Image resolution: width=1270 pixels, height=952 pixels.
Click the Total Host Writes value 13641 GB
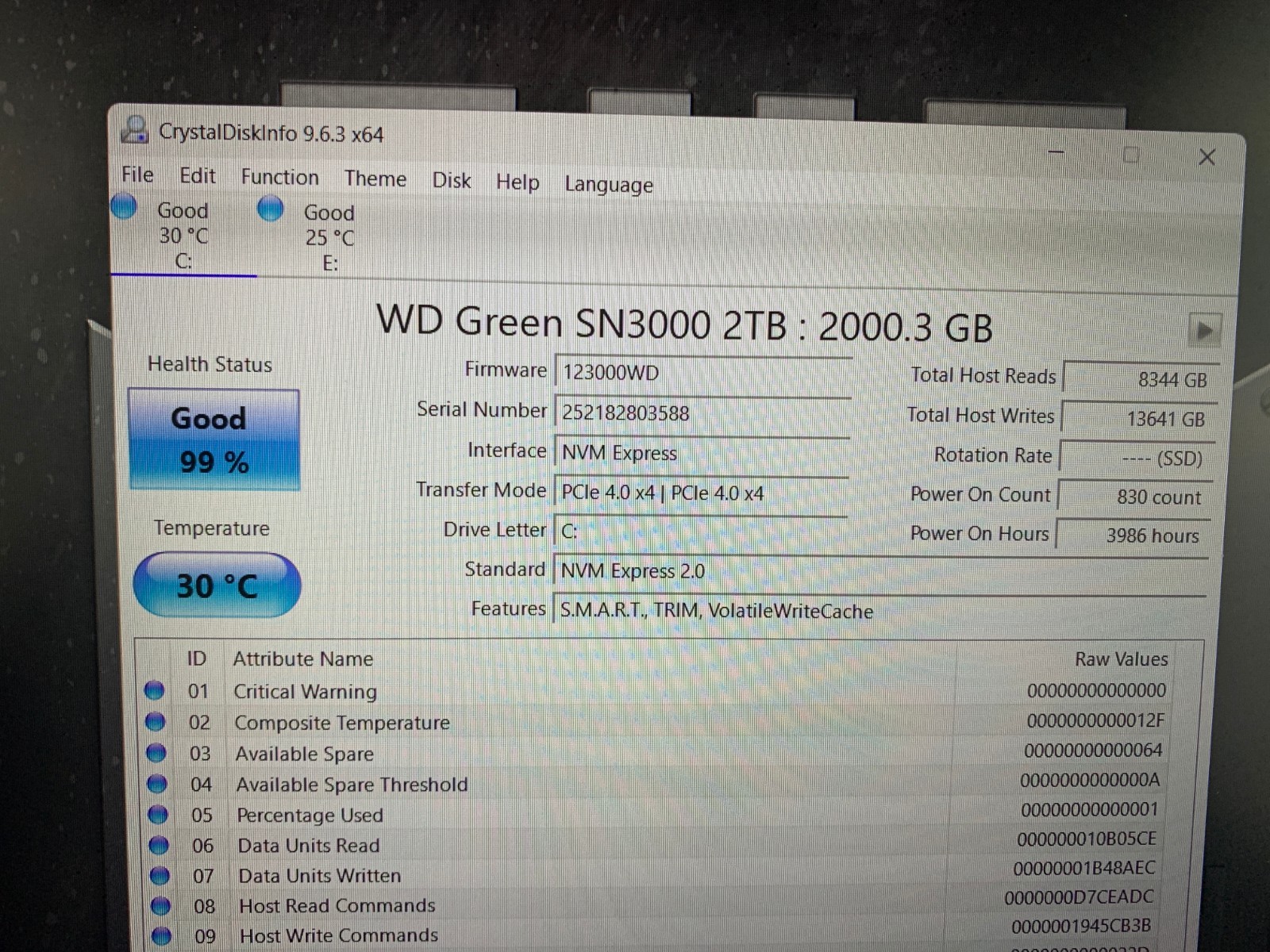1139,418
